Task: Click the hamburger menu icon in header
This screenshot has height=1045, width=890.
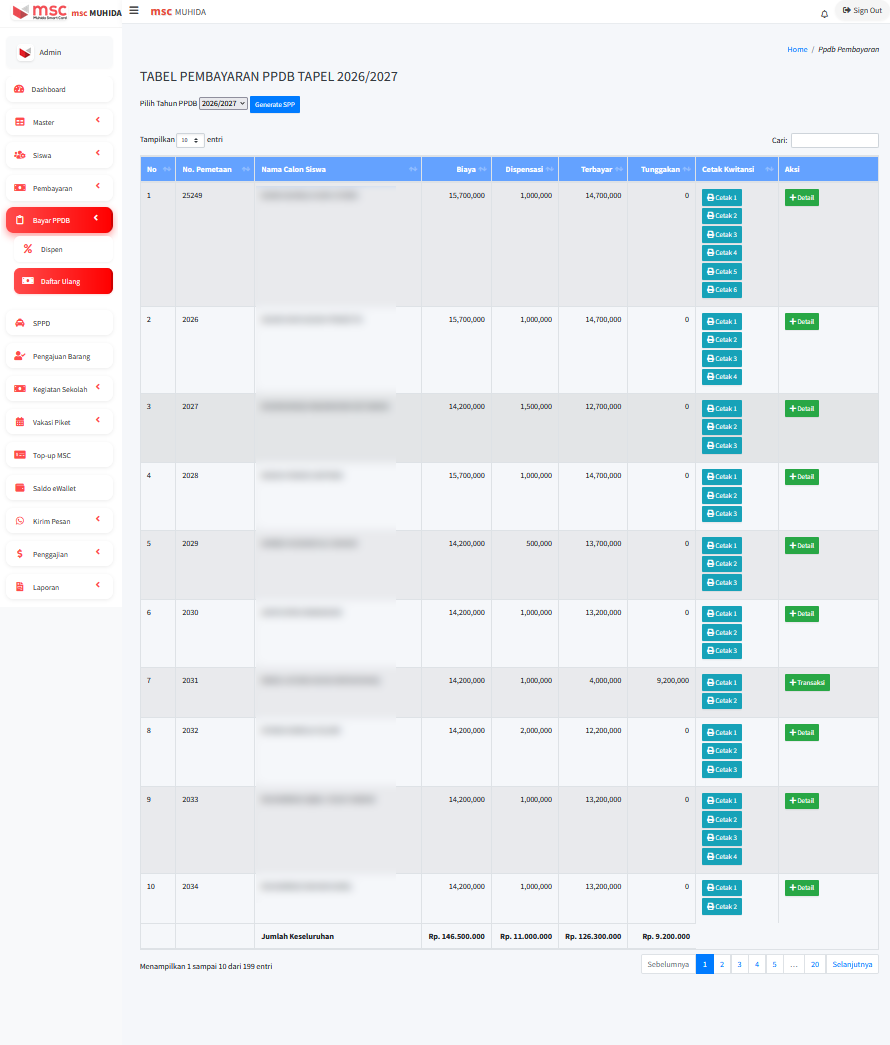Action: 134,10
